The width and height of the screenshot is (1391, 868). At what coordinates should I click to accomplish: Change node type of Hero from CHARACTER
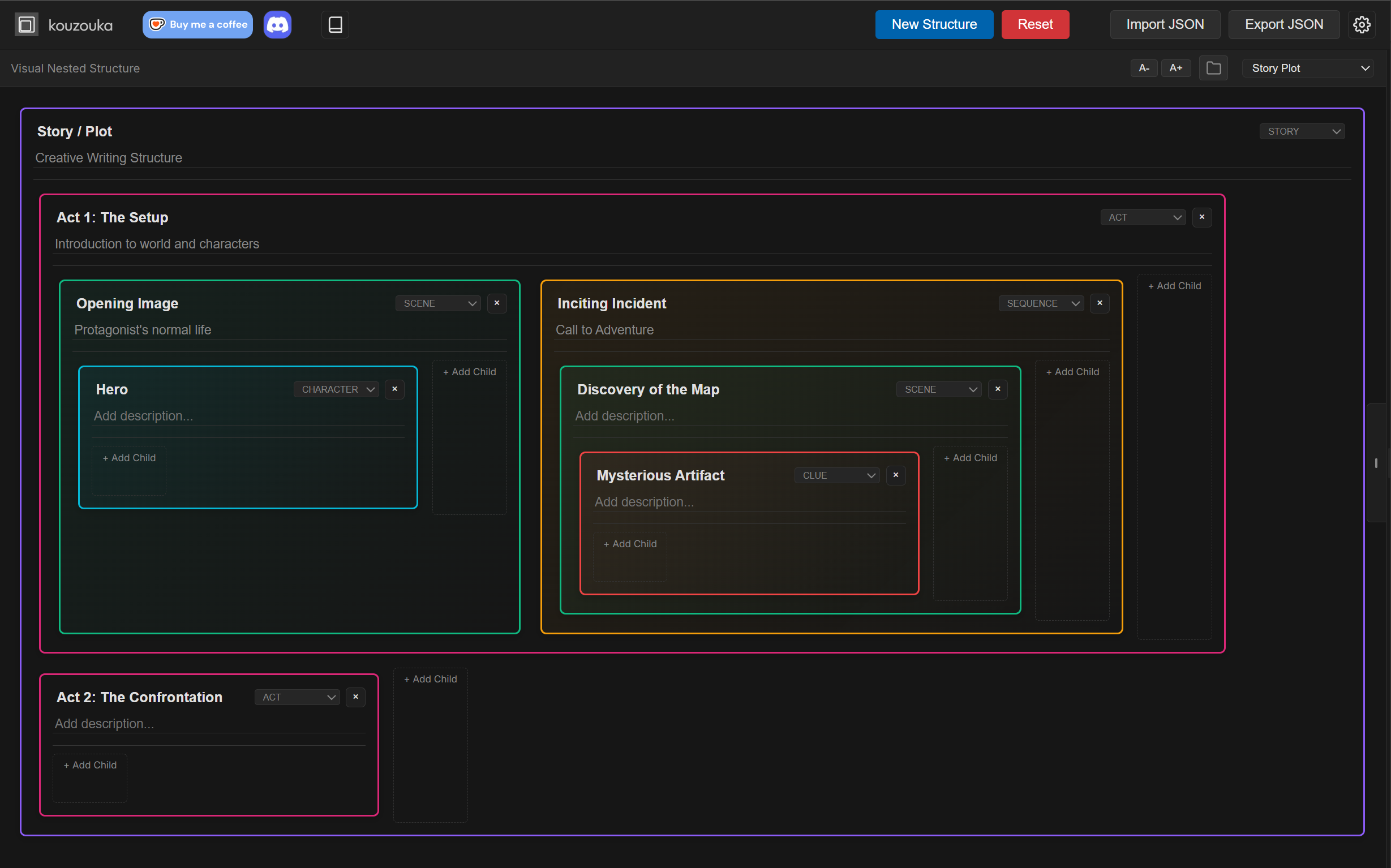pos(336,389)
